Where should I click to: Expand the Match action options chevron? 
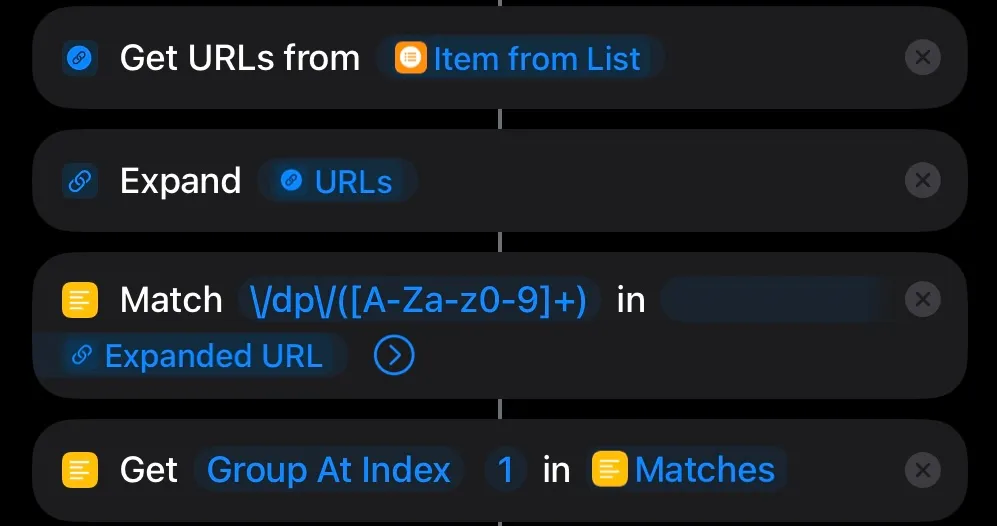coord(394,356)
